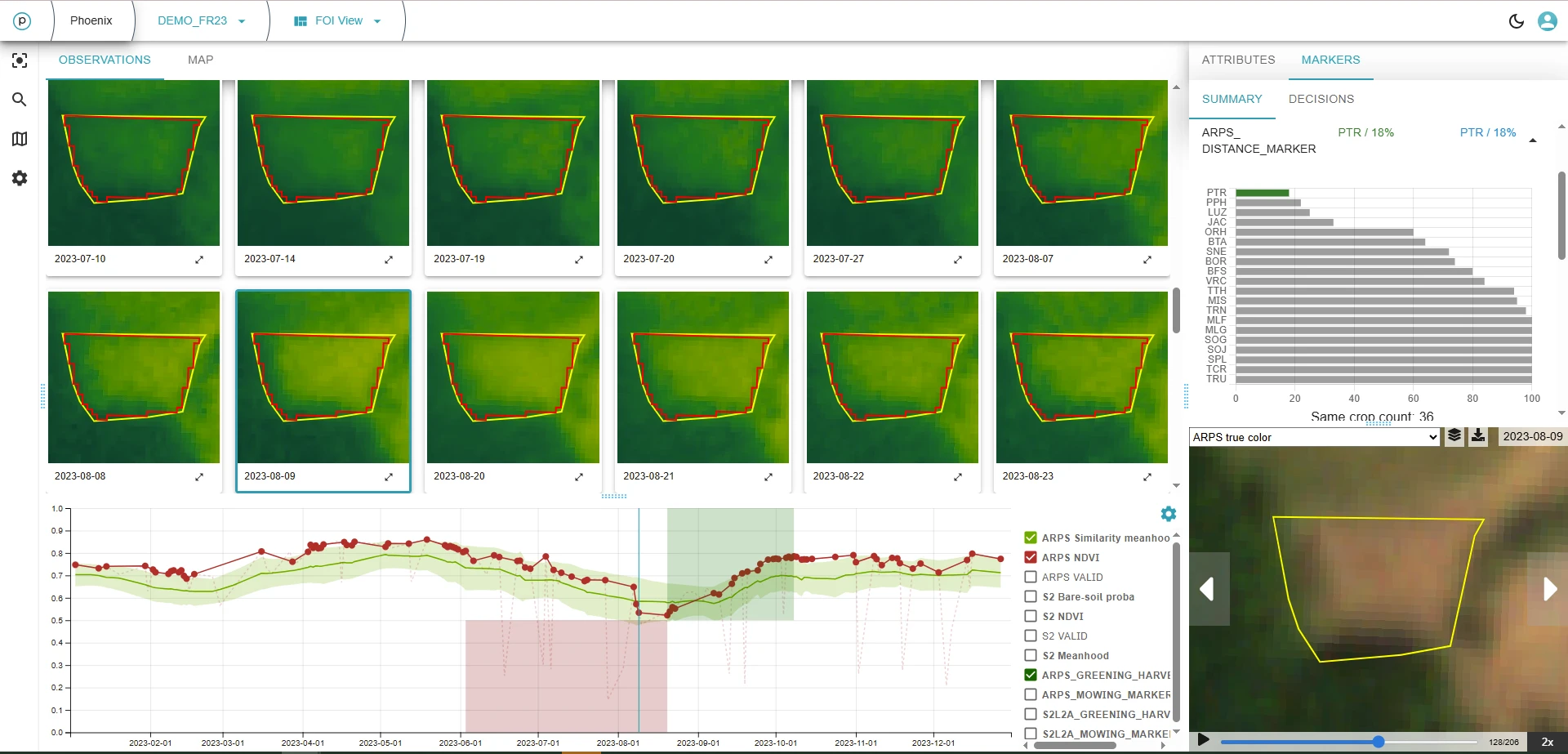The height and width of the screenshot is (754, 1568).
Task: Click the 2x playback speed button
Action: pos(1547,742)
